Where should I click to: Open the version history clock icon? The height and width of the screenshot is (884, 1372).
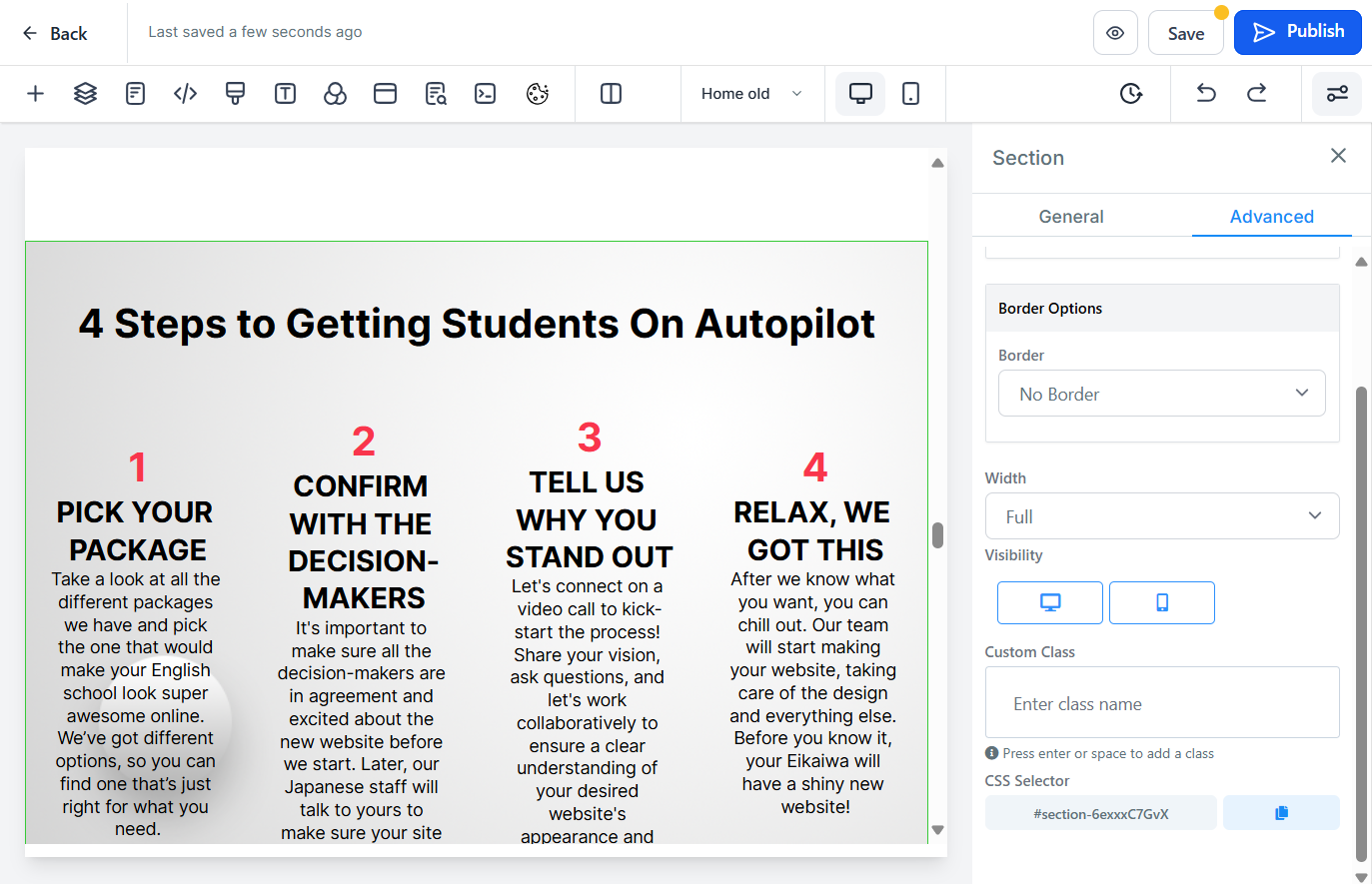coord(1130,94)
